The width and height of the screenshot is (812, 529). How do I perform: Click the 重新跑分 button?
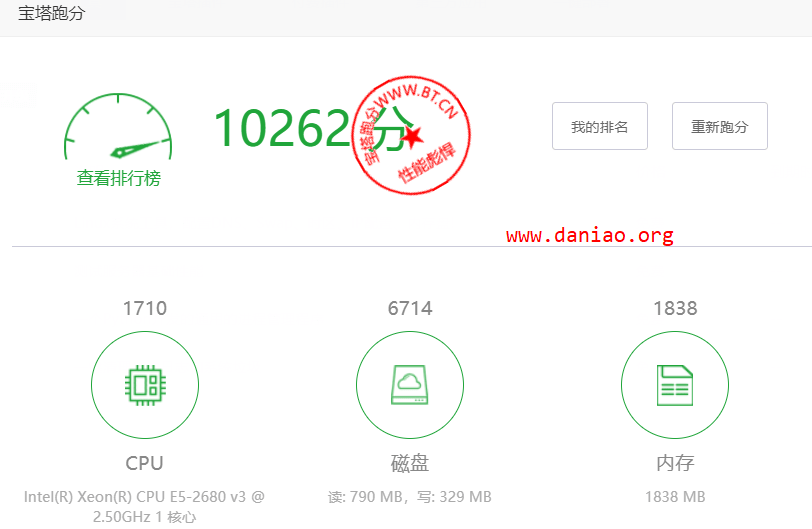coord(720,126)
